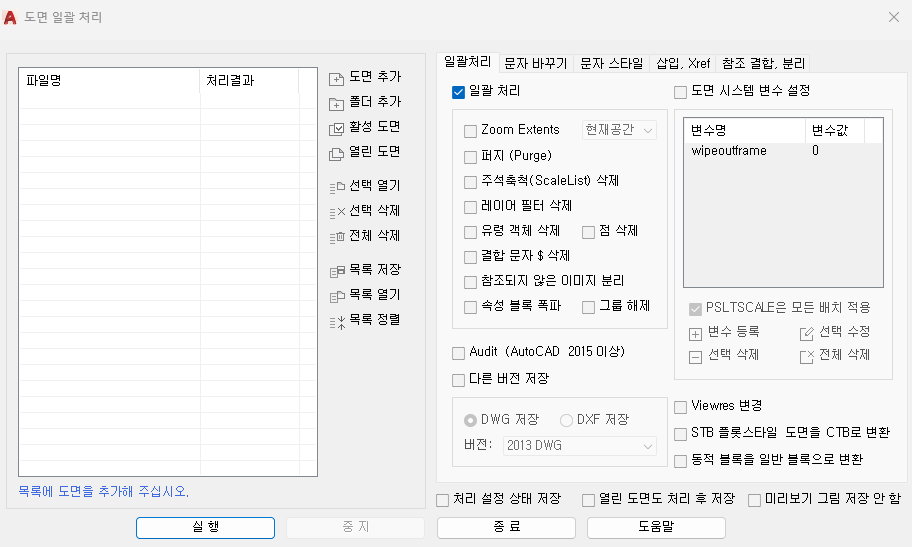
Task: Switch to the 삽입, Xref tab
Action: (x=683, y=63)
